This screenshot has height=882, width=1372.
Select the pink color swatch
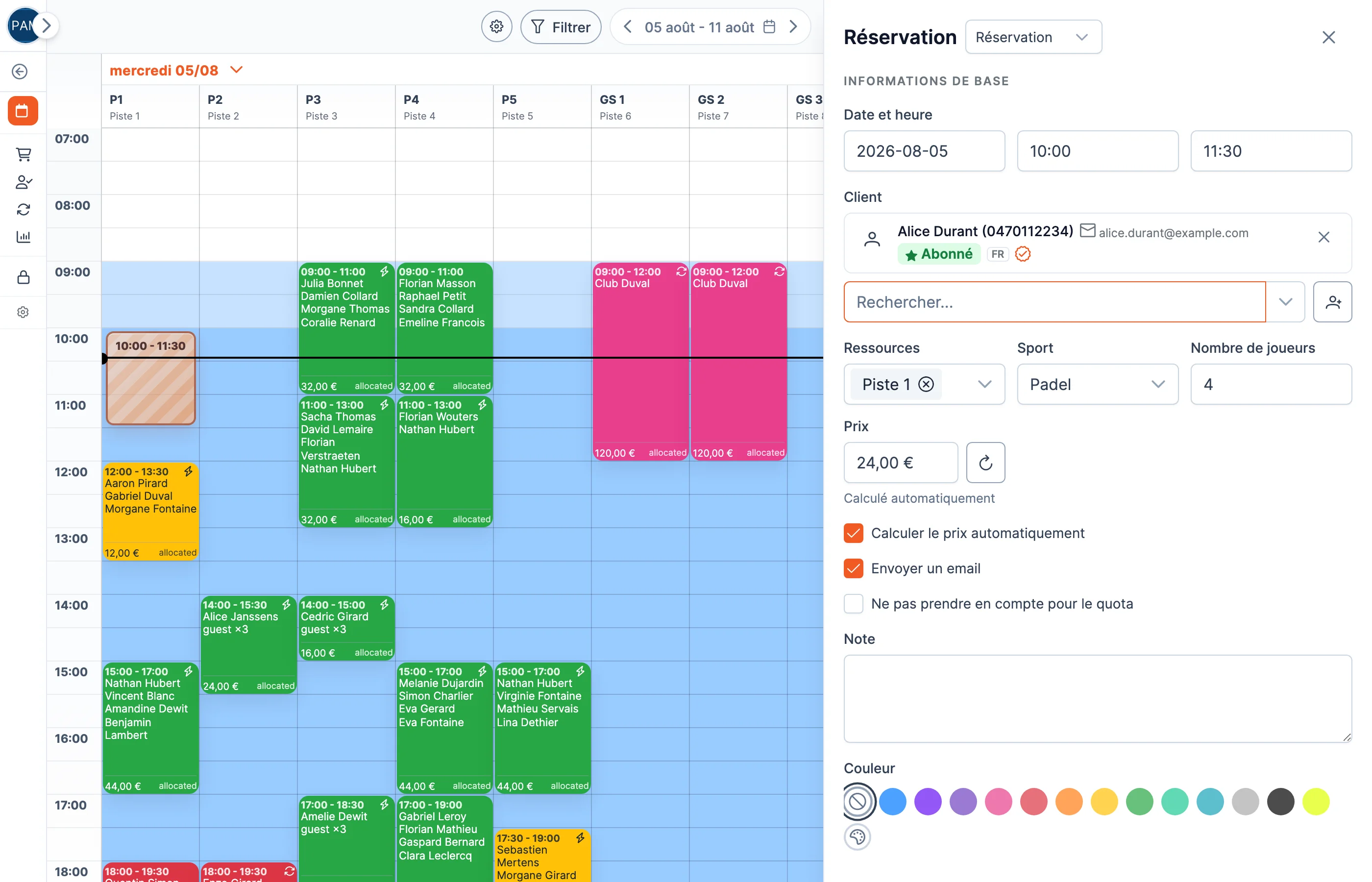click(998, 802)
